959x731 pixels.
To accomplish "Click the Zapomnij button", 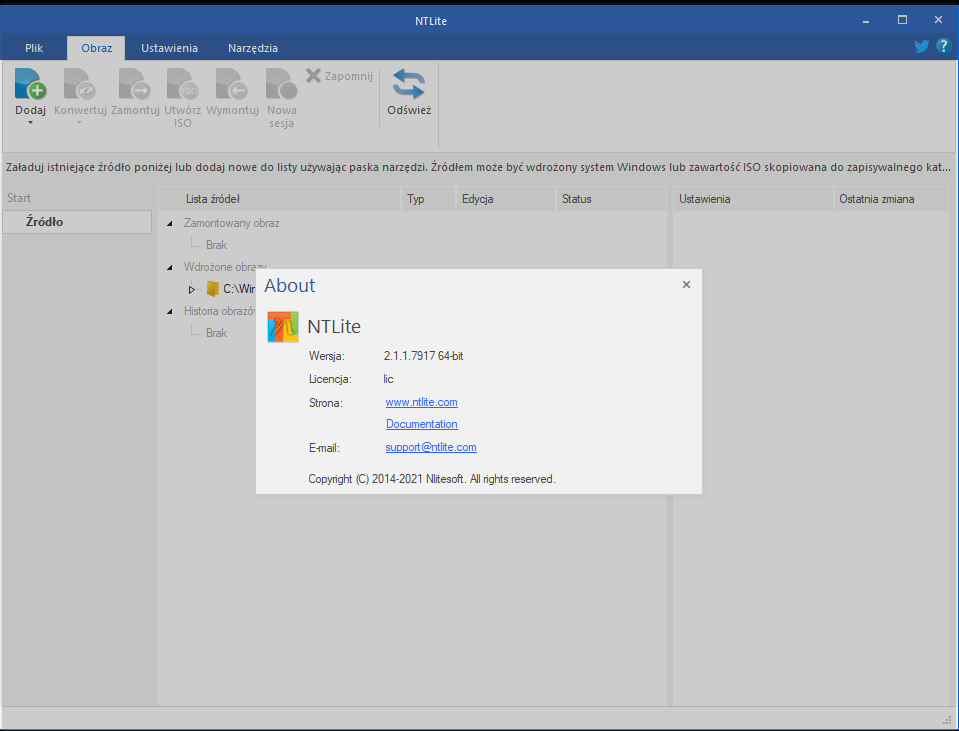I will (x=339, y=76).
